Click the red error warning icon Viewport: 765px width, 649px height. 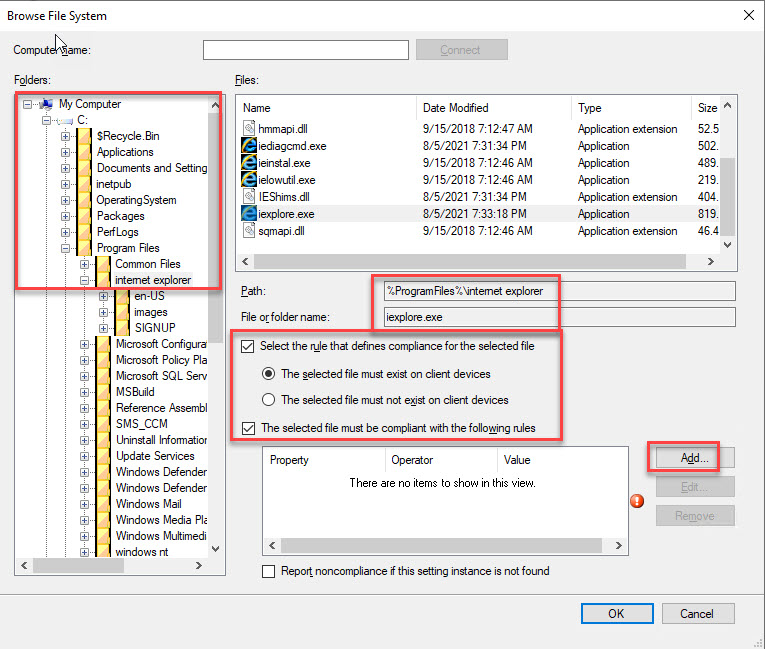click(637, 501)
